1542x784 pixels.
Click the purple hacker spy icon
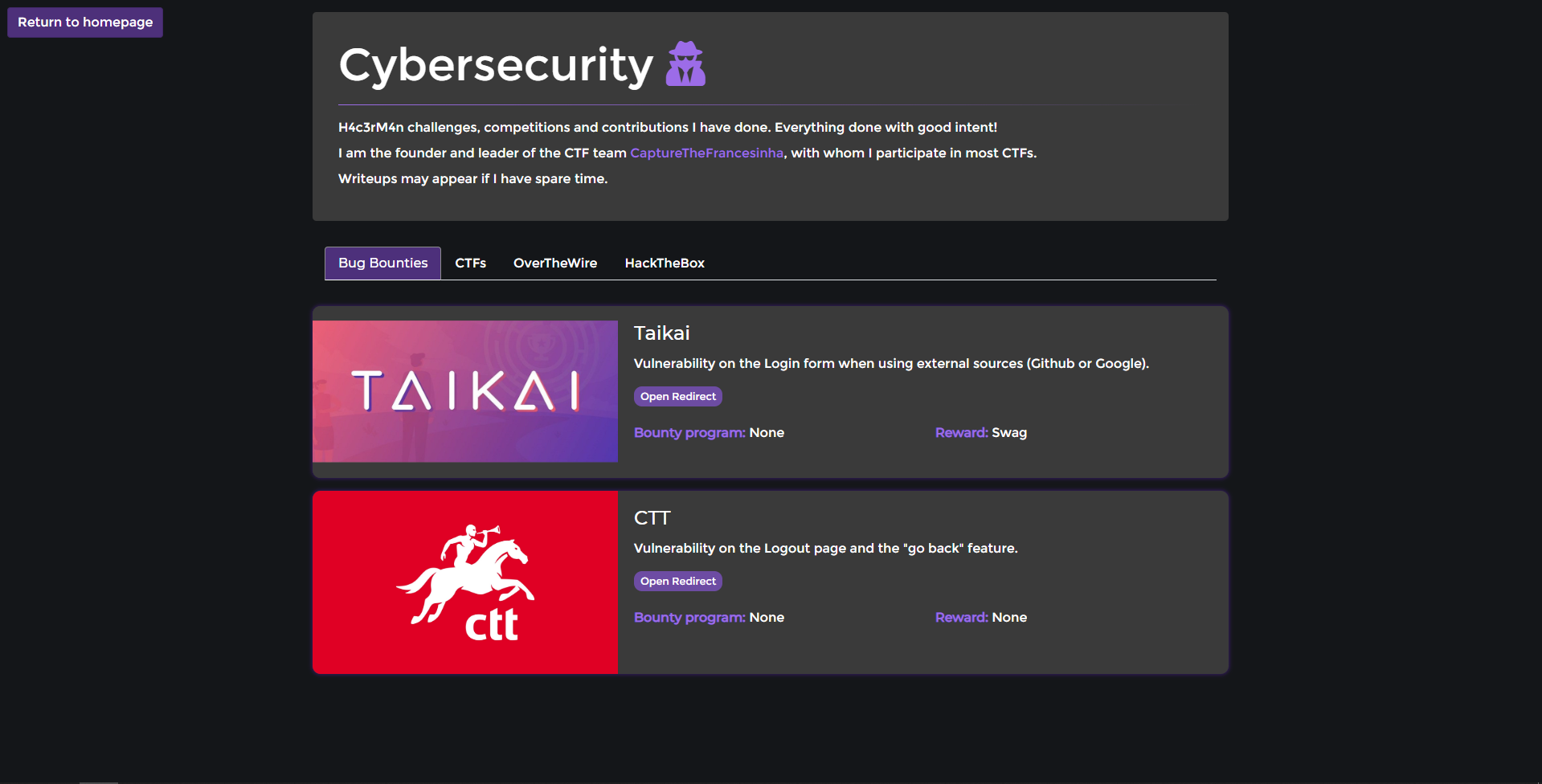(685, 63)
